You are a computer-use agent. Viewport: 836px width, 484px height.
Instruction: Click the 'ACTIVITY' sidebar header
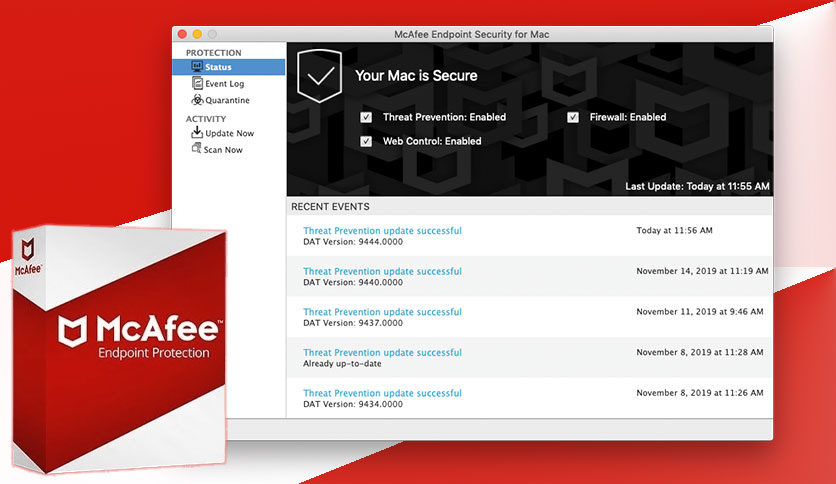pyautogui.click(x=206, y=119)
